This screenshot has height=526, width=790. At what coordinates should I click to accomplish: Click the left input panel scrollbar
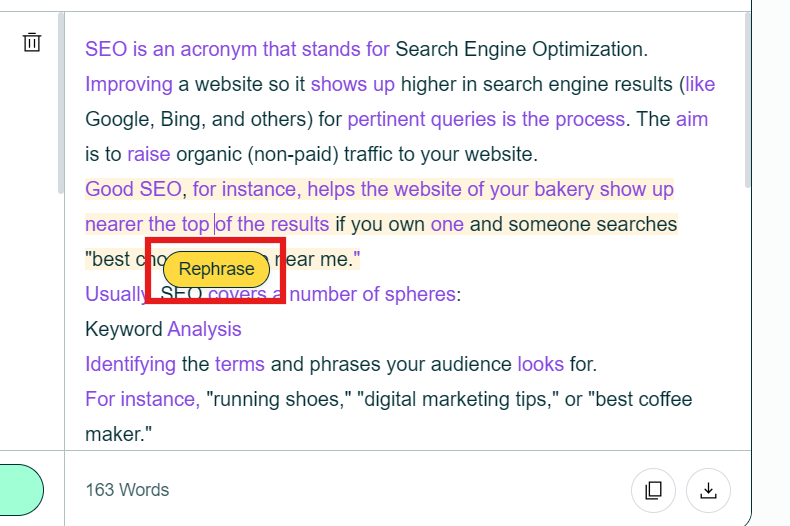[61, 103]
